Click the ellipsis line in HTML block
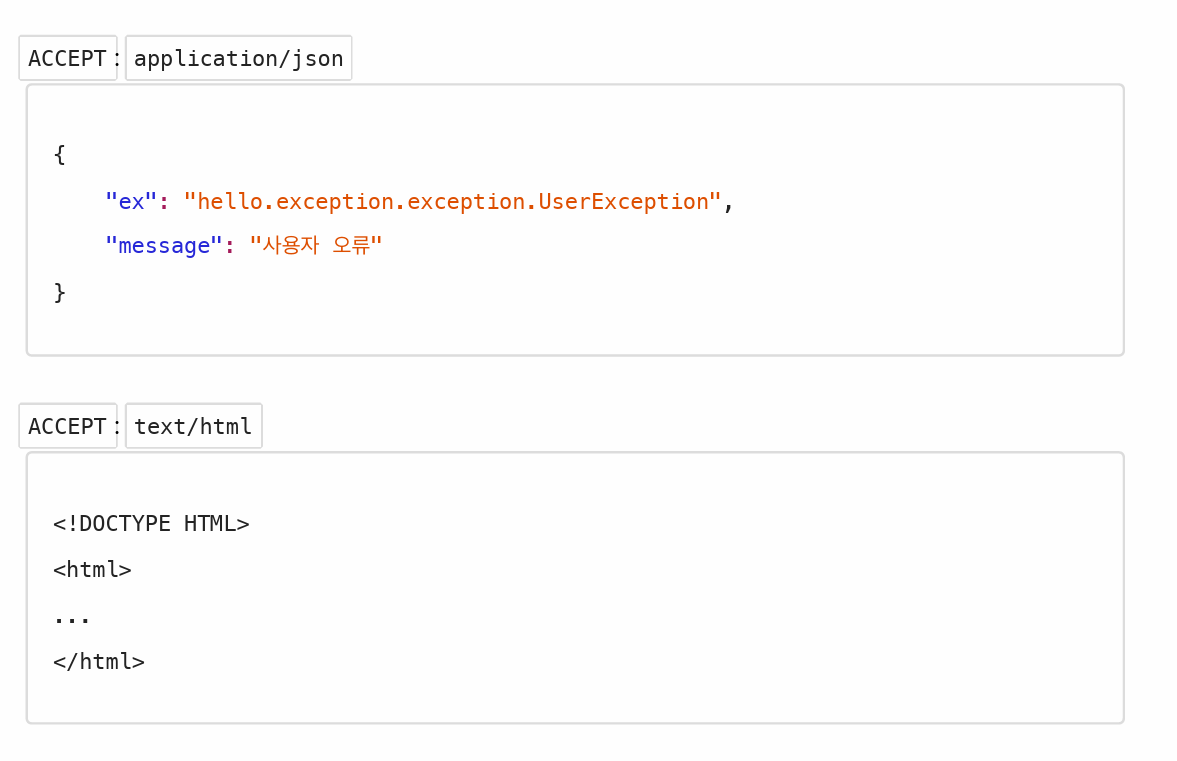The image size is (1177, 761). (72, 619)
